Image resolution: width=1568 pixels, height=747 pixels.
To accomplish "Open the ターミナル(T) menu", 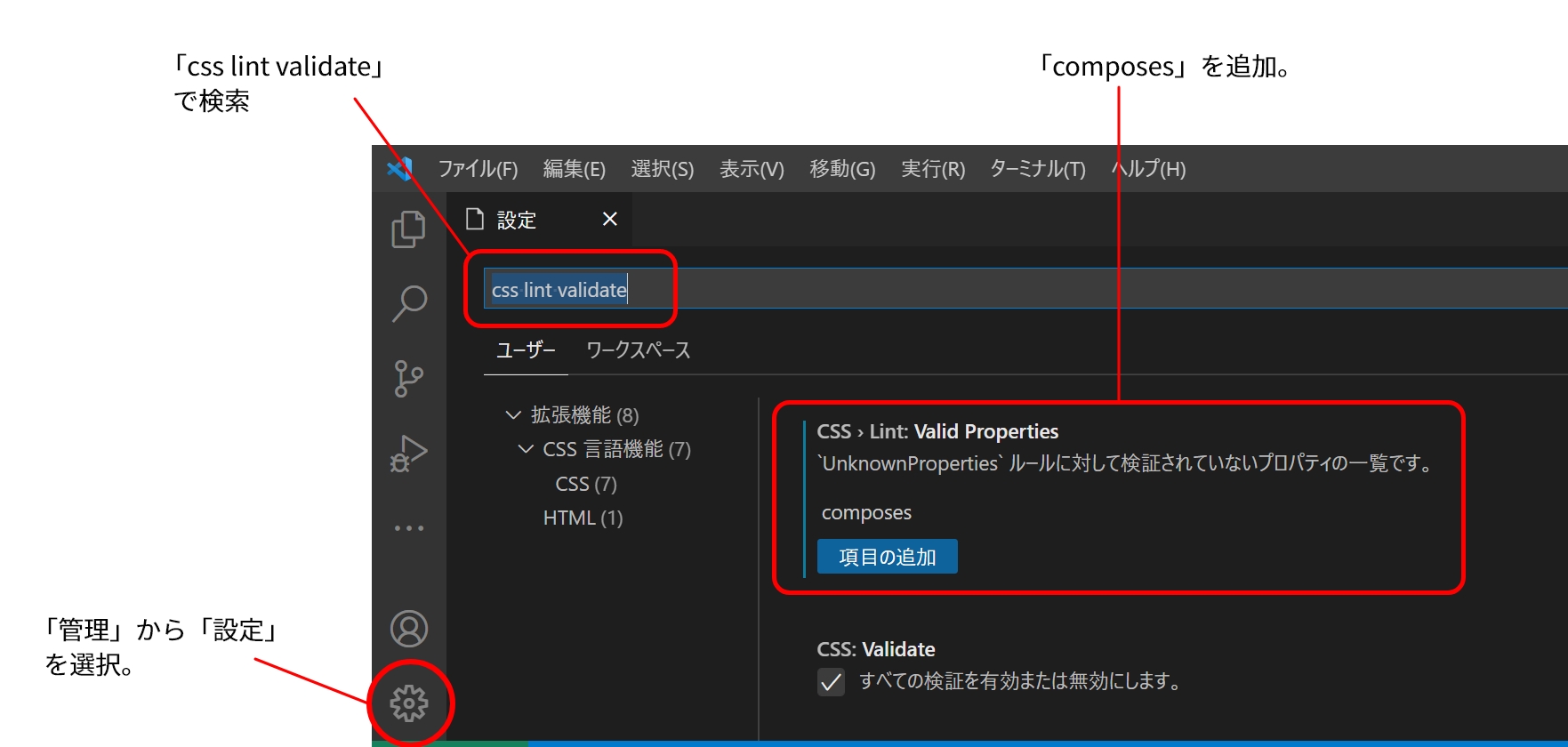I will [1038, 169].
